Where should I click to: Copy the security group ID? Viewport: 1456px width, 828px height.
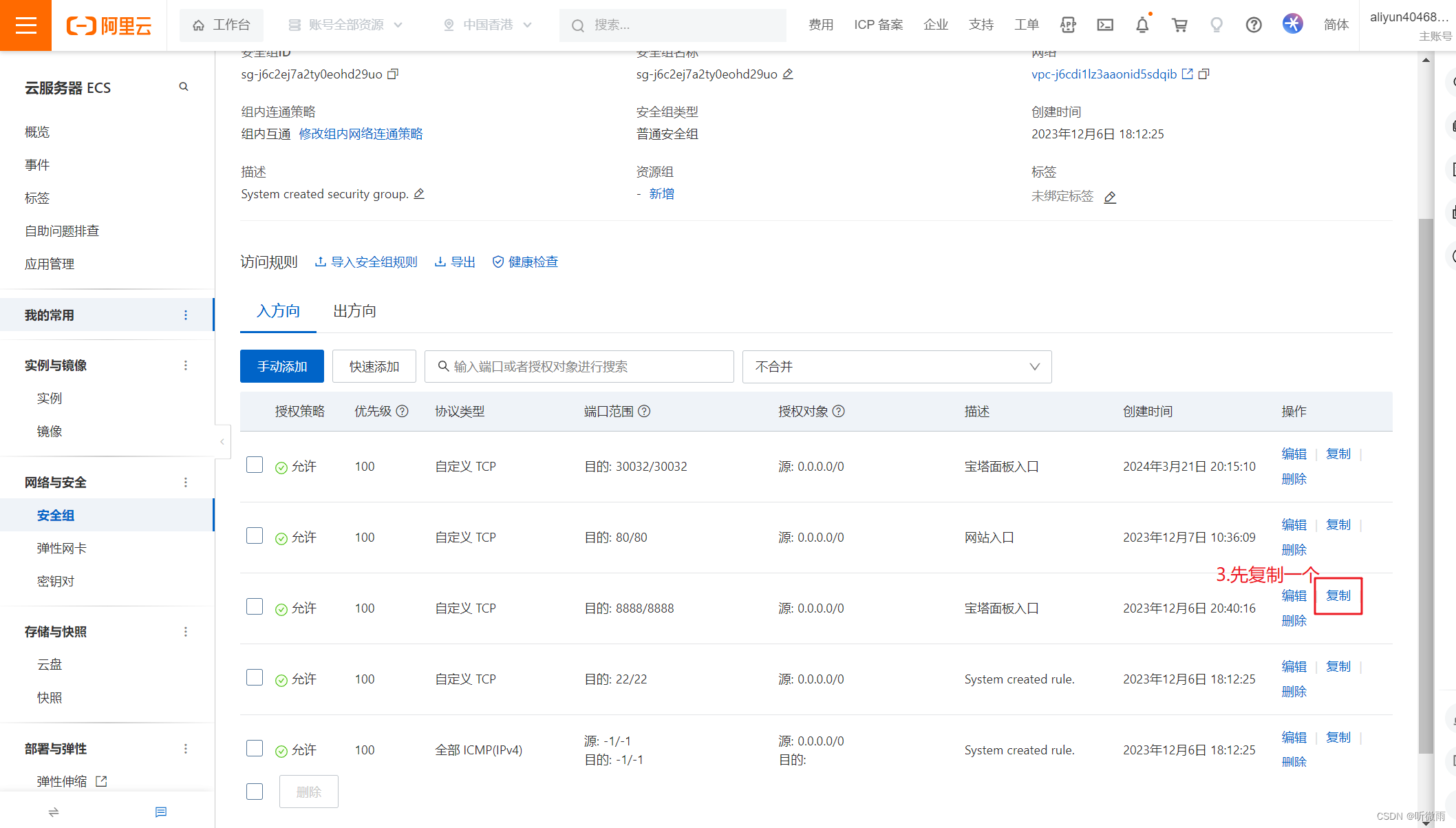[x=393, y=74]
